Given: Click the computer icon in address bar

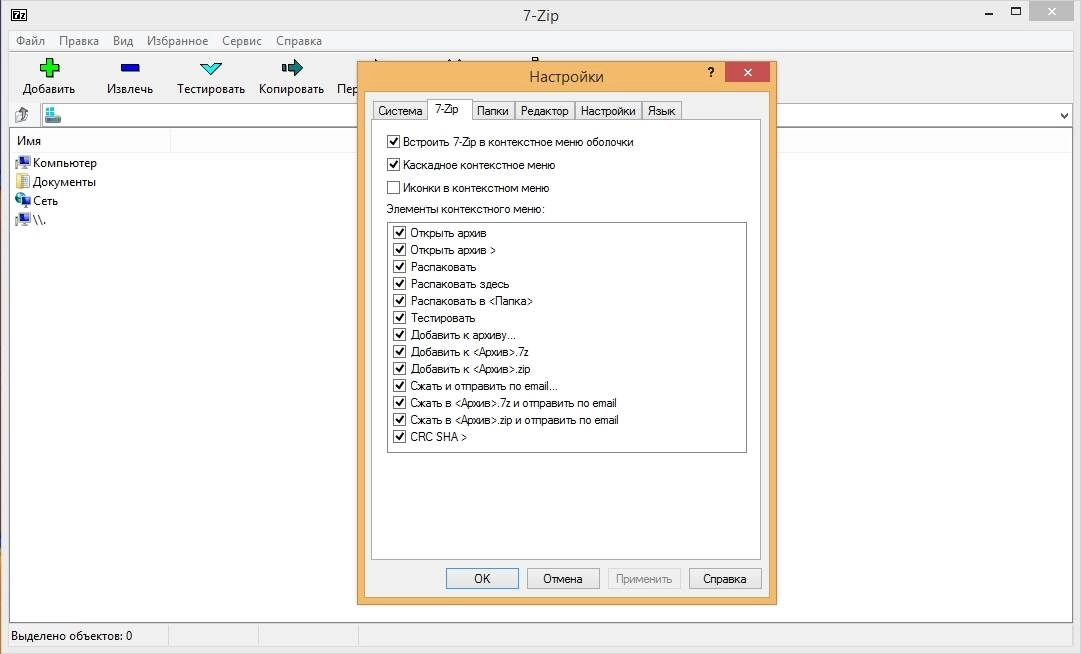Looking at the screenshot, I should pos(53,115).
